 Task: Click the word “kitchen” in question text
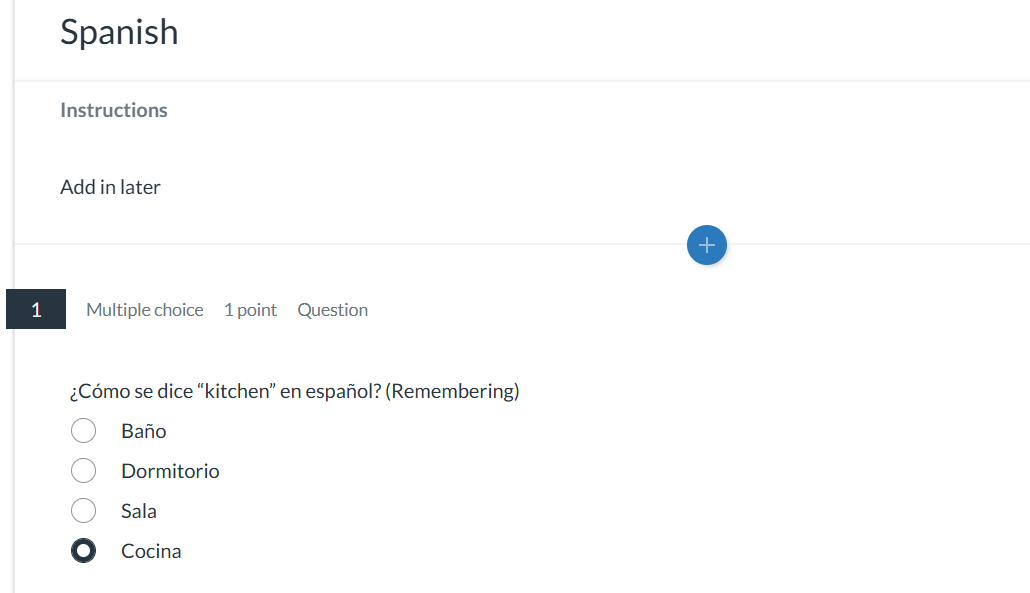(236, 391)
